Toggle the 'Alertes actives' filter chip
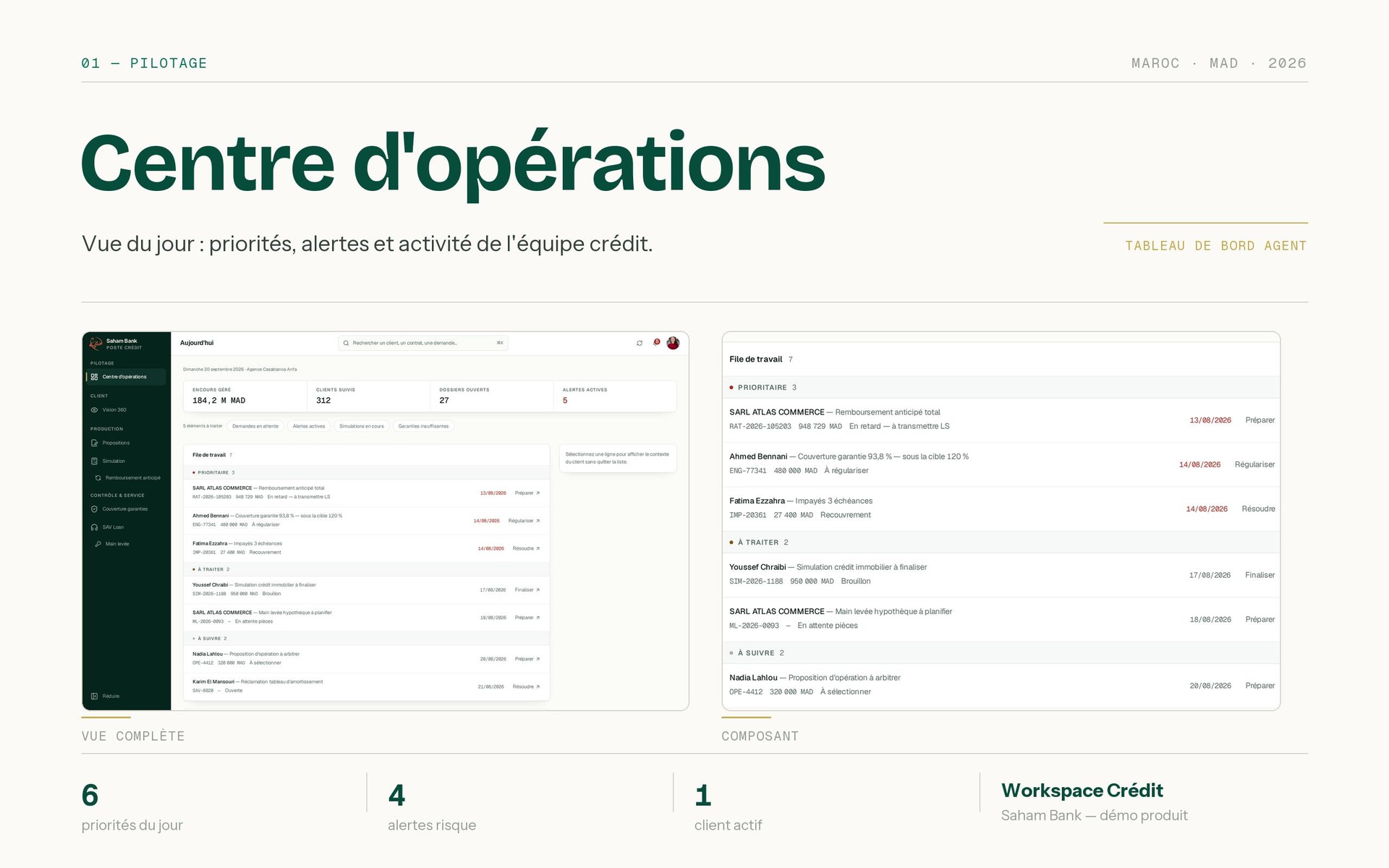This screenshot has height=868, width=1389. pos(309,426)
